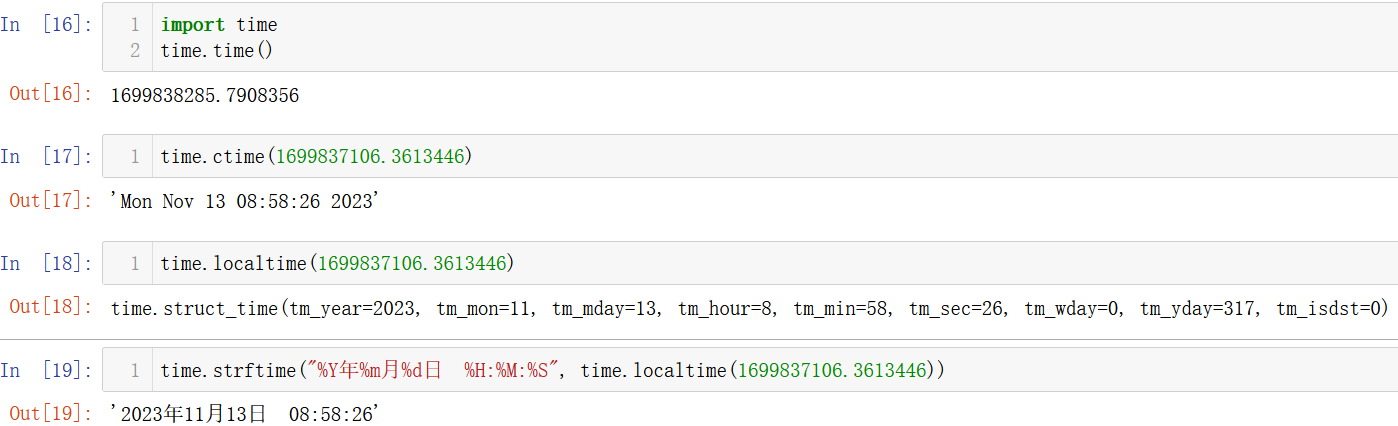This screenshot has height=426, width=1398.
Task: Click the Out[16] prompt label
Action: [x=50, y=93]
